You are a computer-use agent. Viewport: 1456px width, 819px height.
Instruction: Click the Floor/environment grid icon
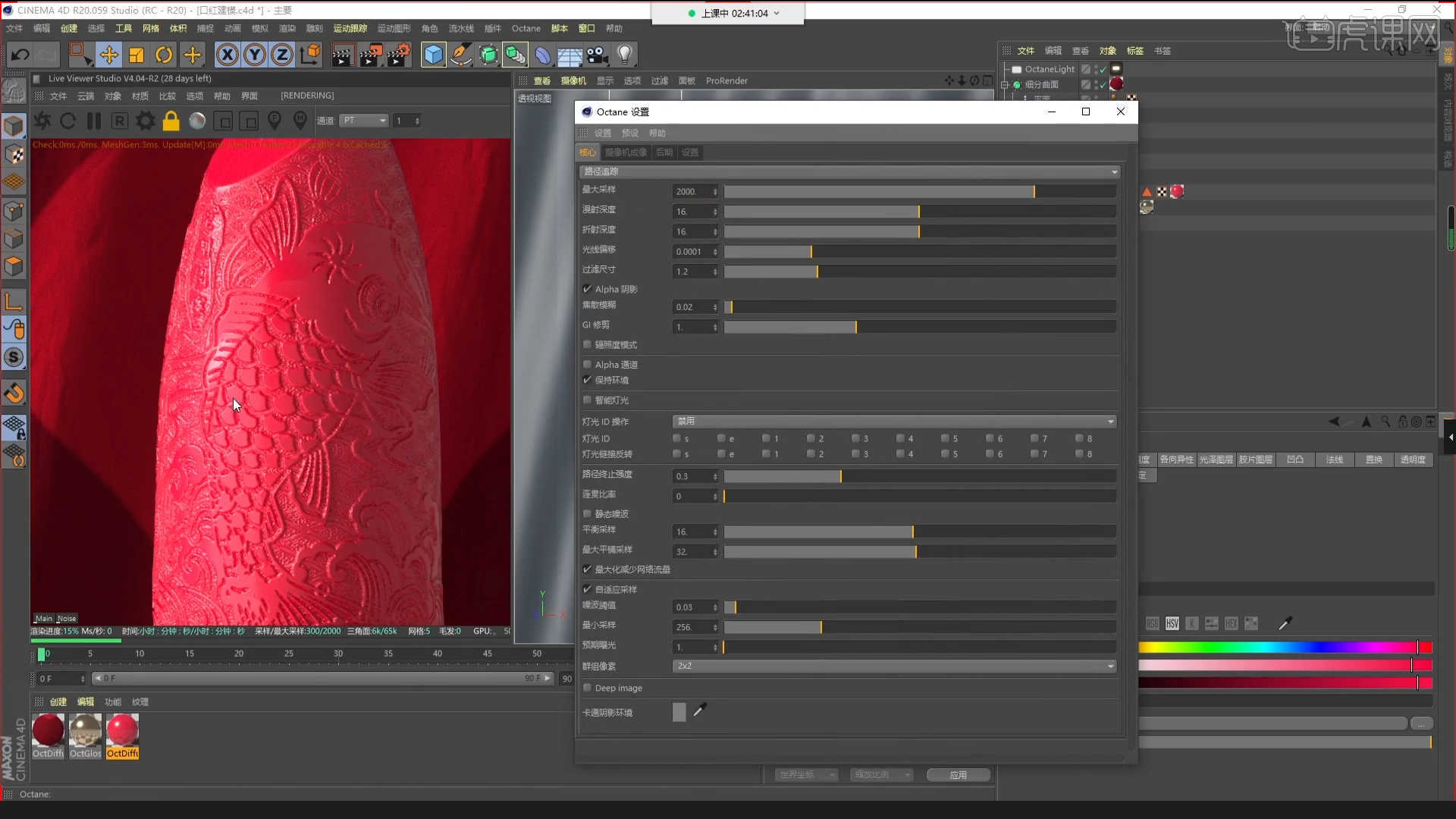click(570, 55)
